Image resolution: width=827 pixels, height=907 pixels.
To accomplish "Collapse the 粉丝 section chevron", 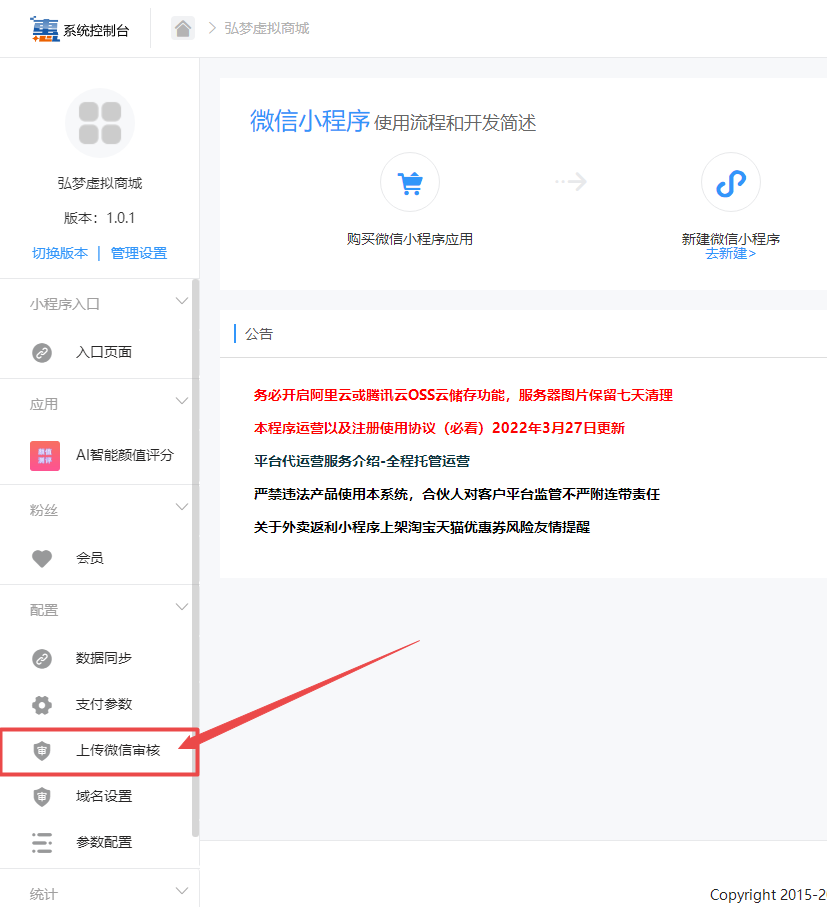I will 182,507.
